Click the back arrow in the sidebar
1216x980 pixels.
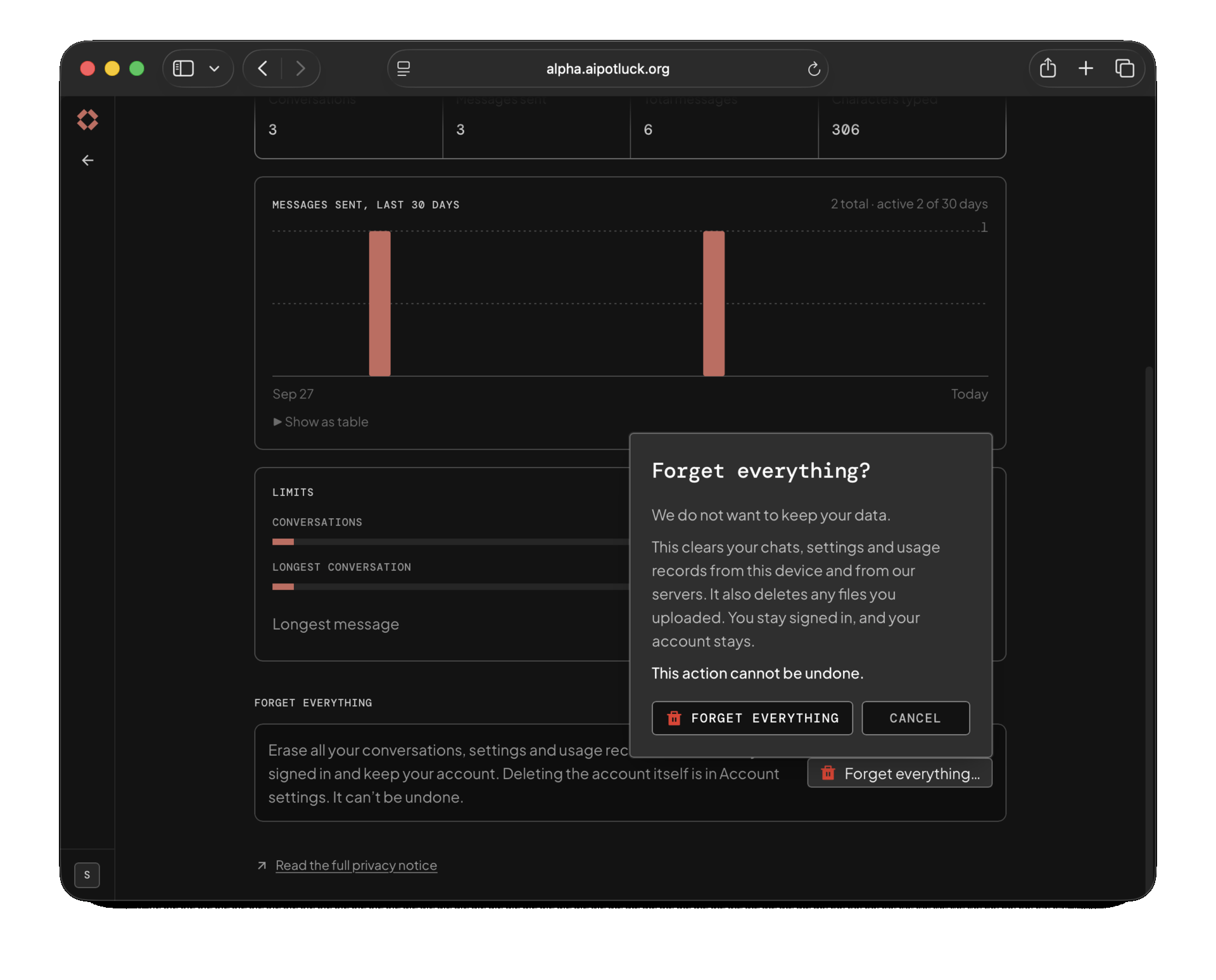[87, 160]
